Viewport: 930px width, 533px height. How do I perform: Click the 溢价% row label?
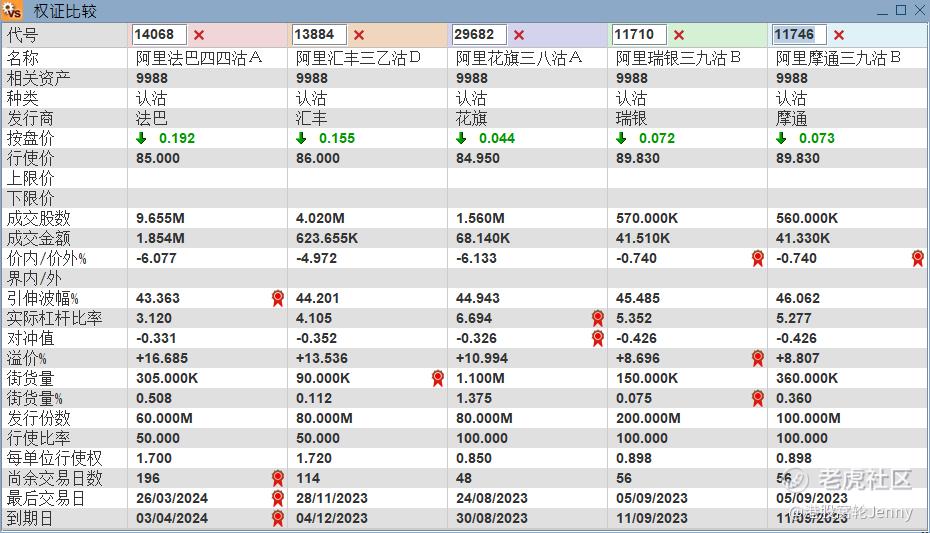point(27,358)
